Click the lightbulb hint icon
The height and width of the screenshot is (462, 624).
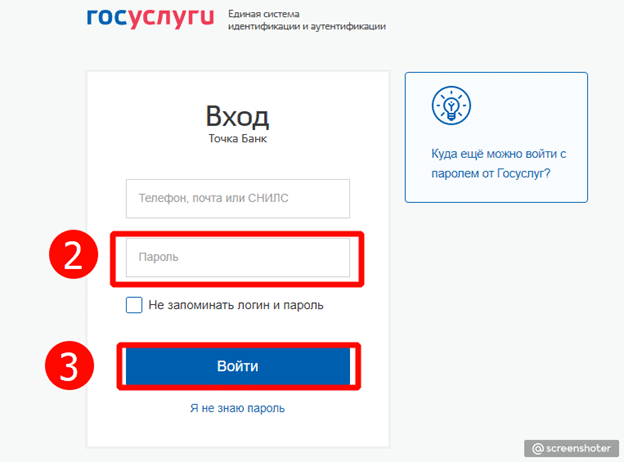coord(451,105)
